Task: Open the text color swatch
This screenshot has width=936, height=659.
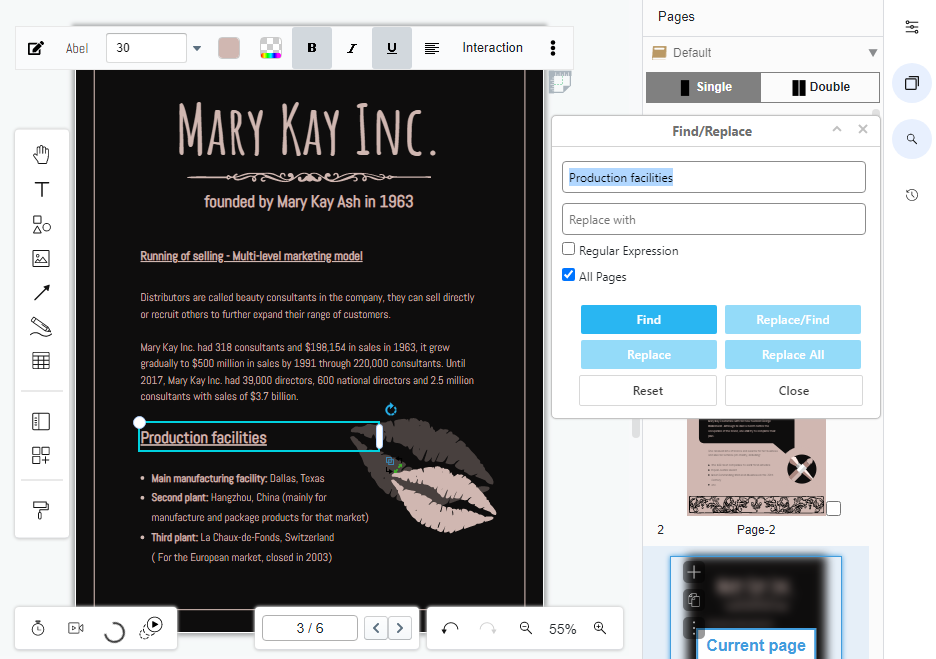Action: tap(229, 48)
